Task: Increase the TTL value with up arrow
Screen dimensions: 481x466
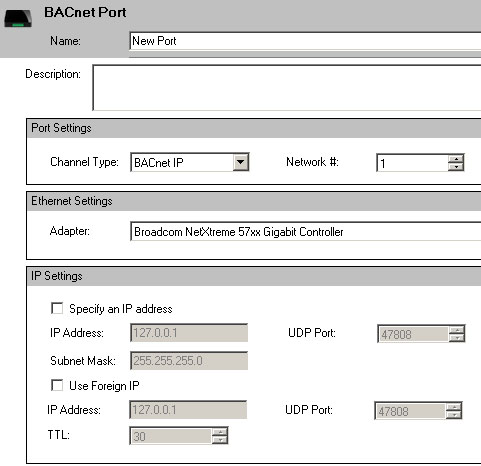Action: [220, 432]
